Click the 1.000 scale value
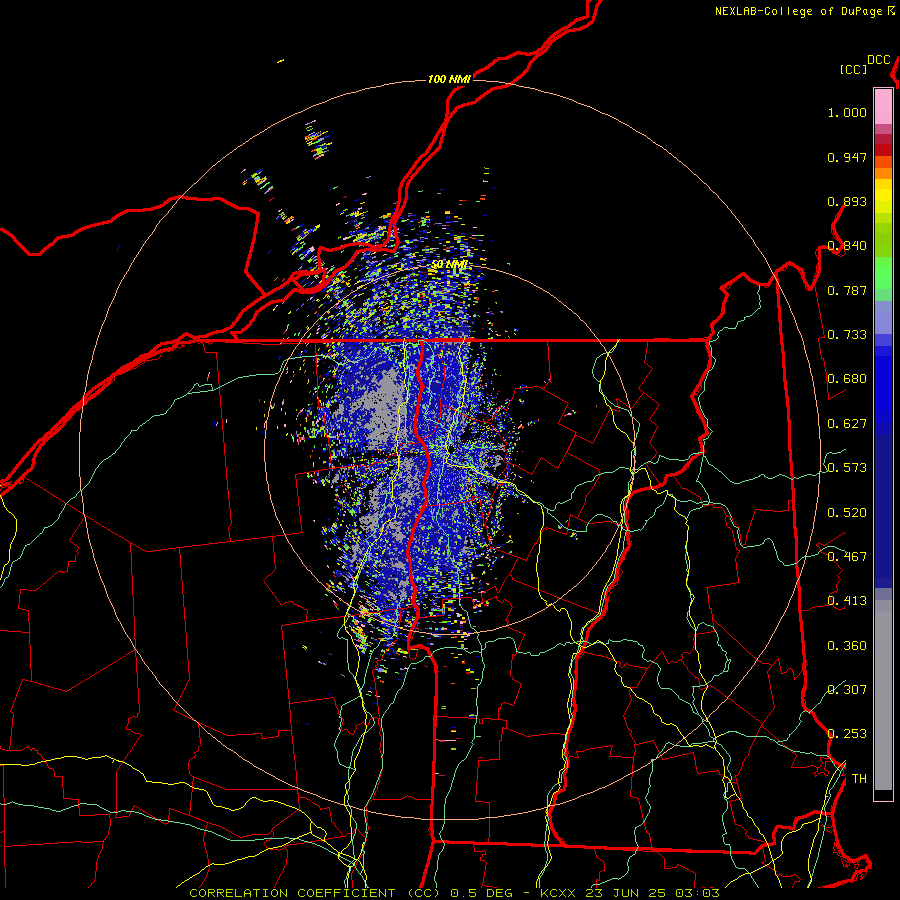Image resolution: width=900 pixels, height=900 pixels. pyautogui.click(x=847, y=113)
